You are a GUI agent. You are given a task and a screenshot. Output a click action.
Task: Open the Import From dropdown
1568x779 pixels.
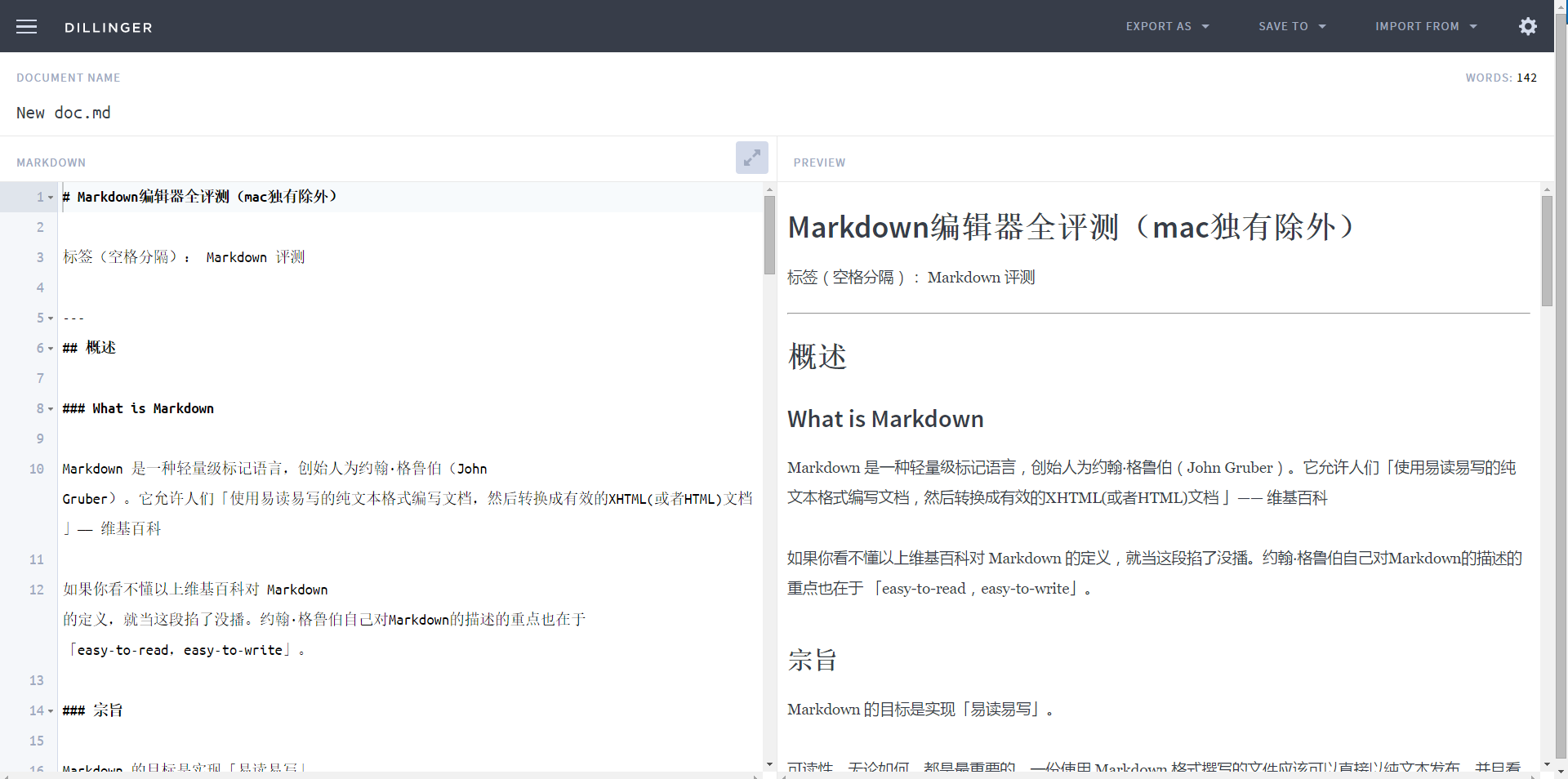point(1426,26)
